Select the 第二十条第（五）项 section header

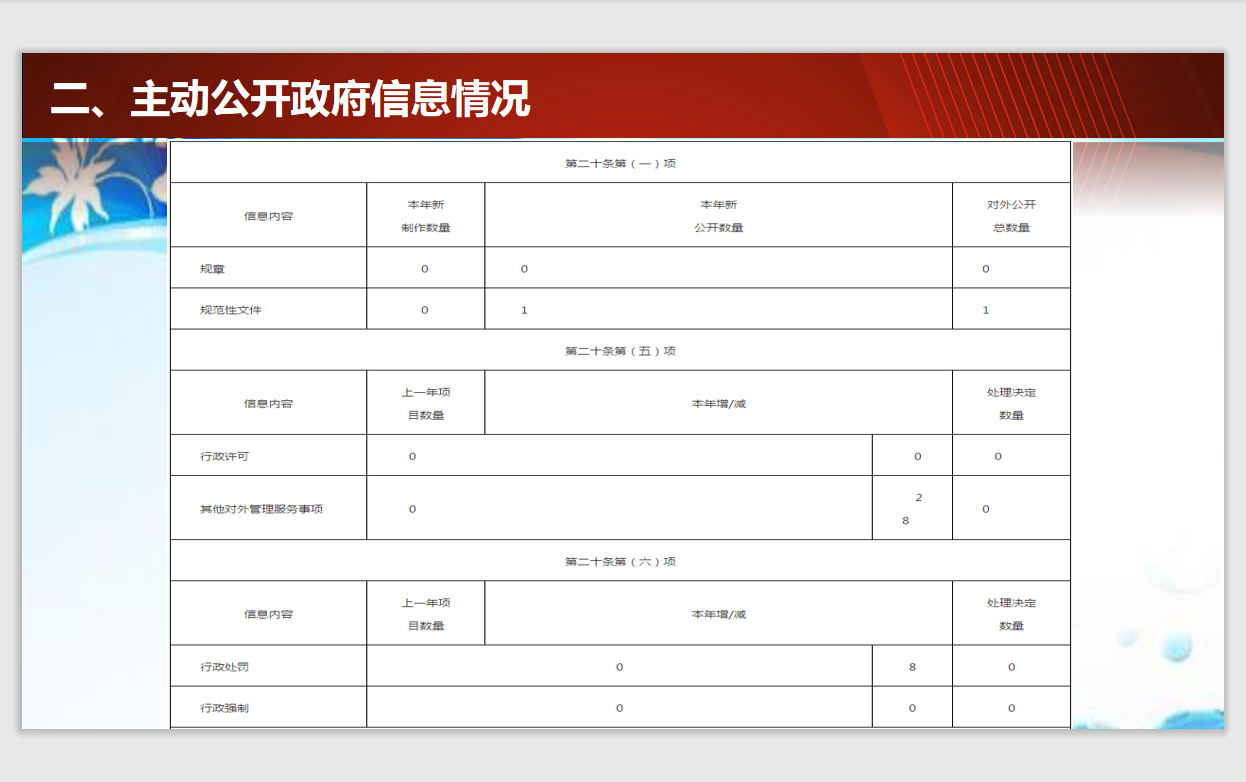(620, 351)
